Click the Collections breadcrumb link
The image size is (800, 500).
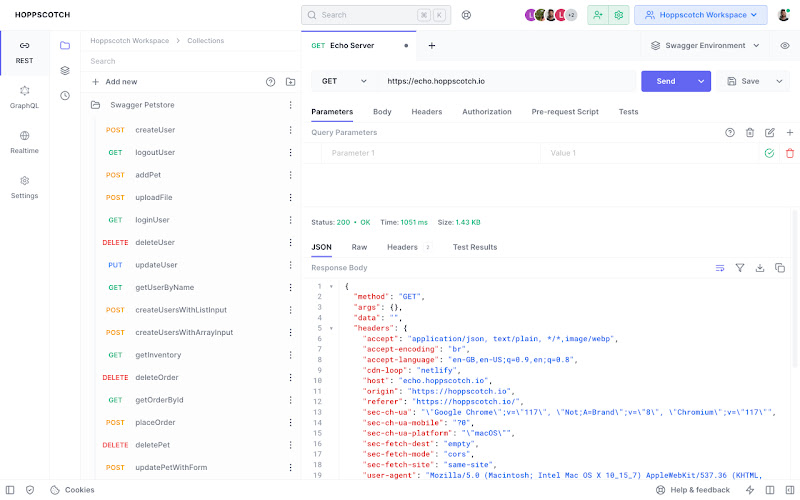[206, 41]
